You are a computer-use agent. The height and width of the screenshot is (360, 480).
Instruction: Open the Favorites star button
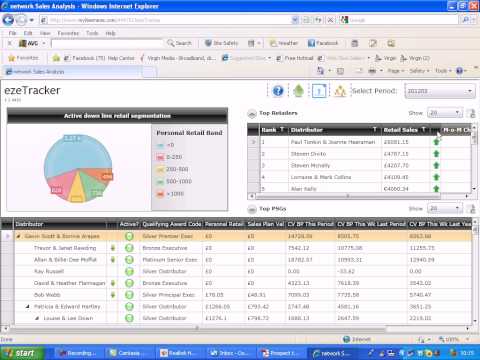[23, 58]
